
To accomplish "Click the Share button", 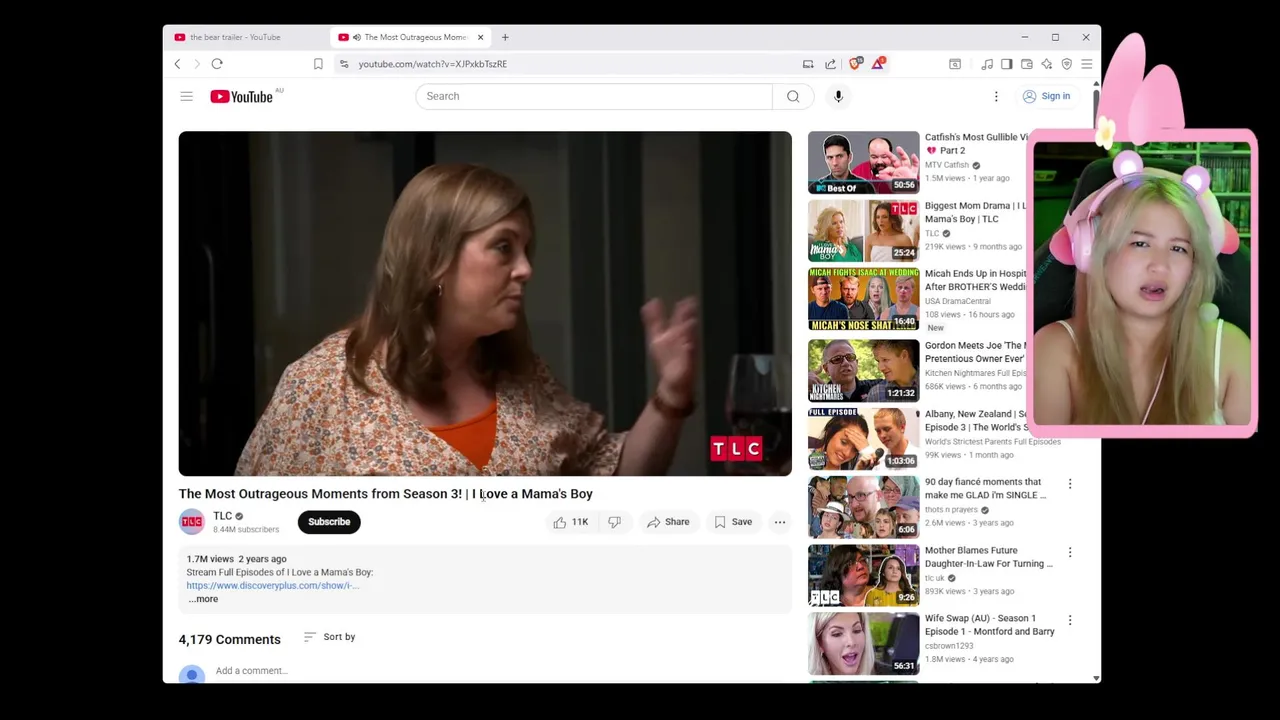I will [668, 522].
